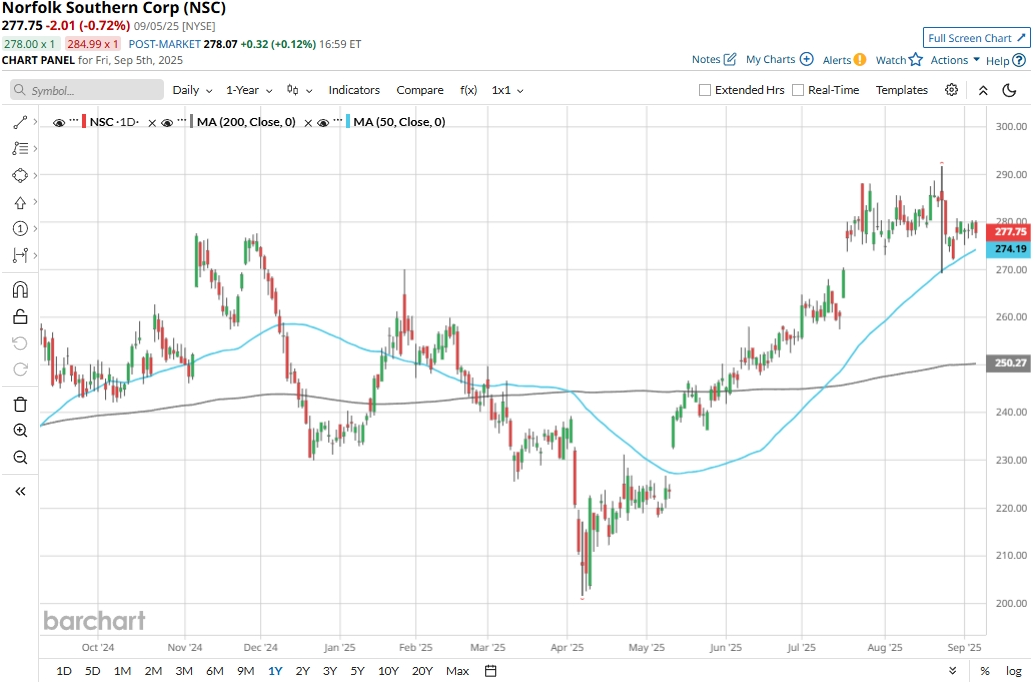Redo the chart action
Screen dimensions: 1035x682
[20, 369]
